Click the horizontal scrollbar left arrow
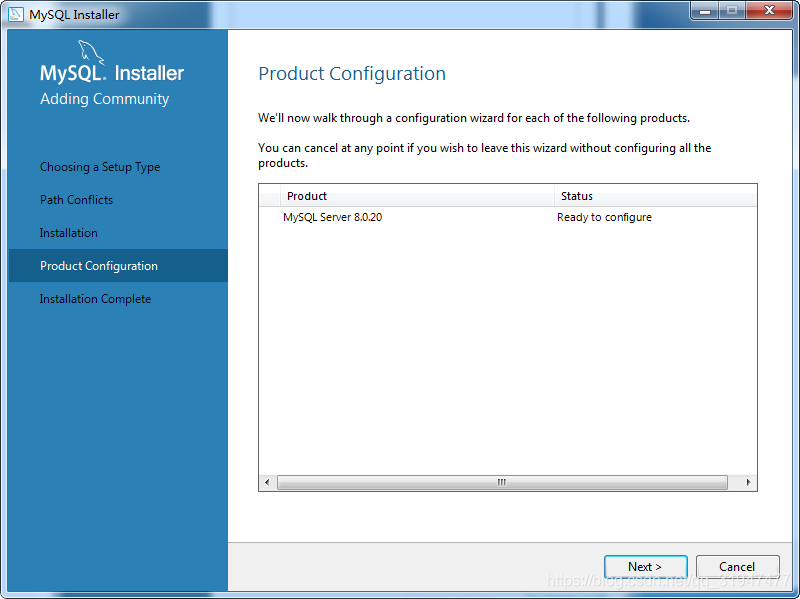The height and width of the screenshot is (599, 800). click(x=267, y=482)
